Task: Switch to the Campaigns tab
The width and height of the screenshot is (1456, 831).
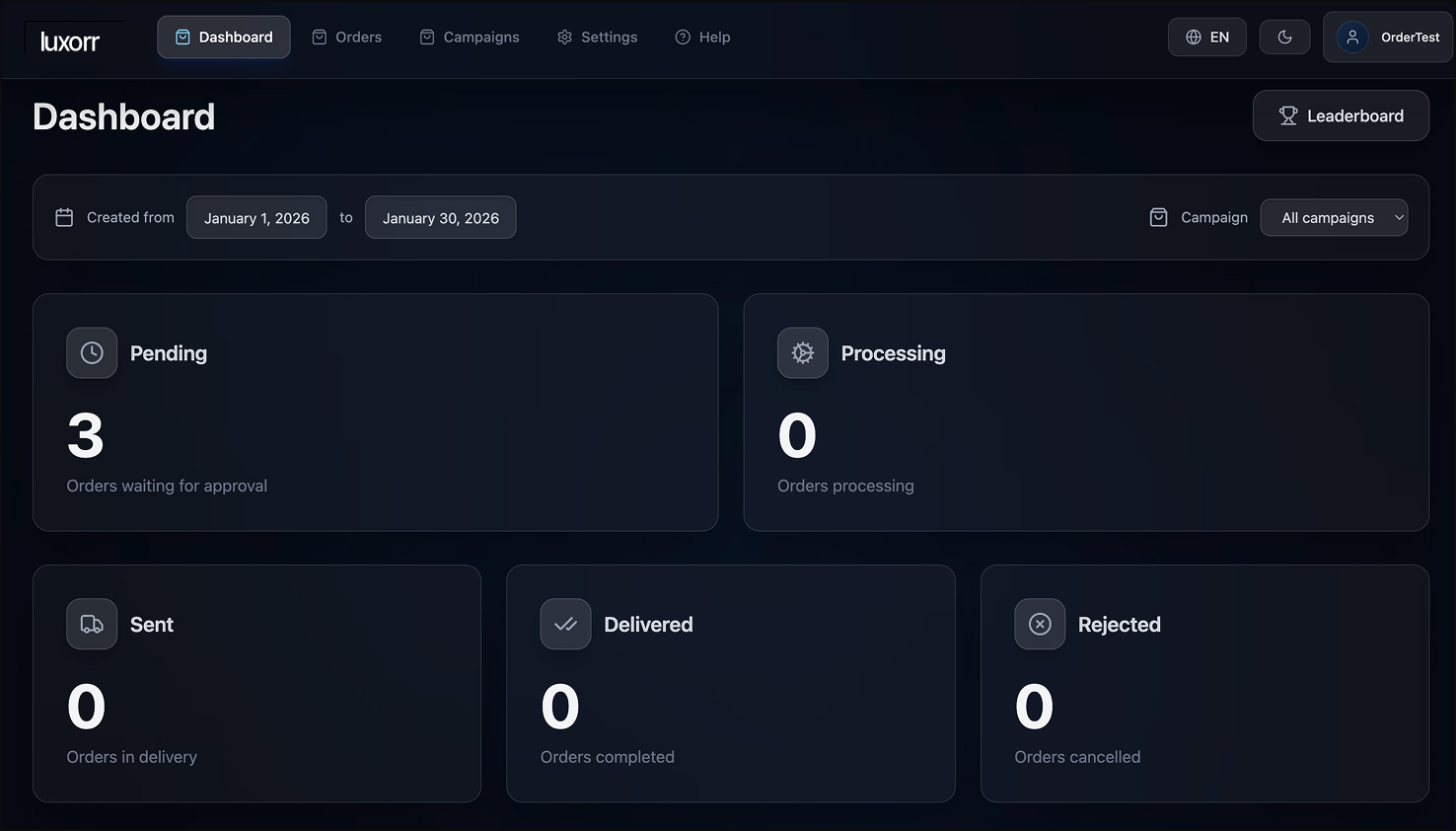Action: click(470, 38)
